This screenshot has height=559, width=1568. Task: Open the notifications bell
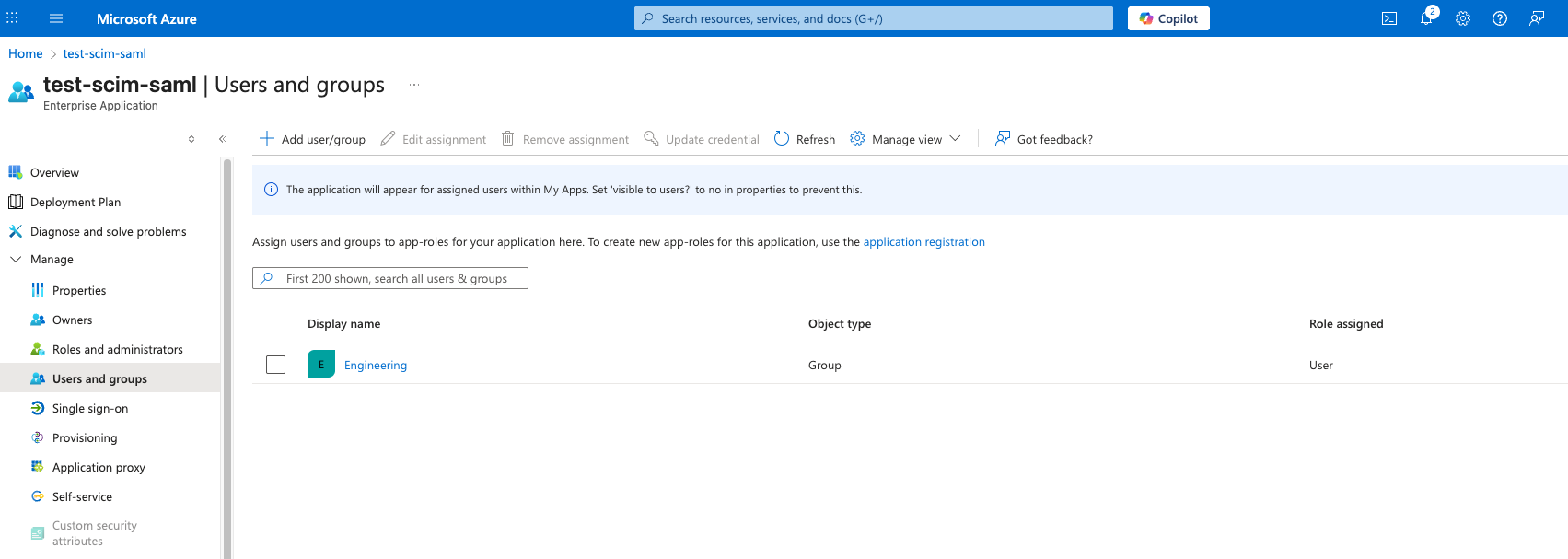[1426, 18]
